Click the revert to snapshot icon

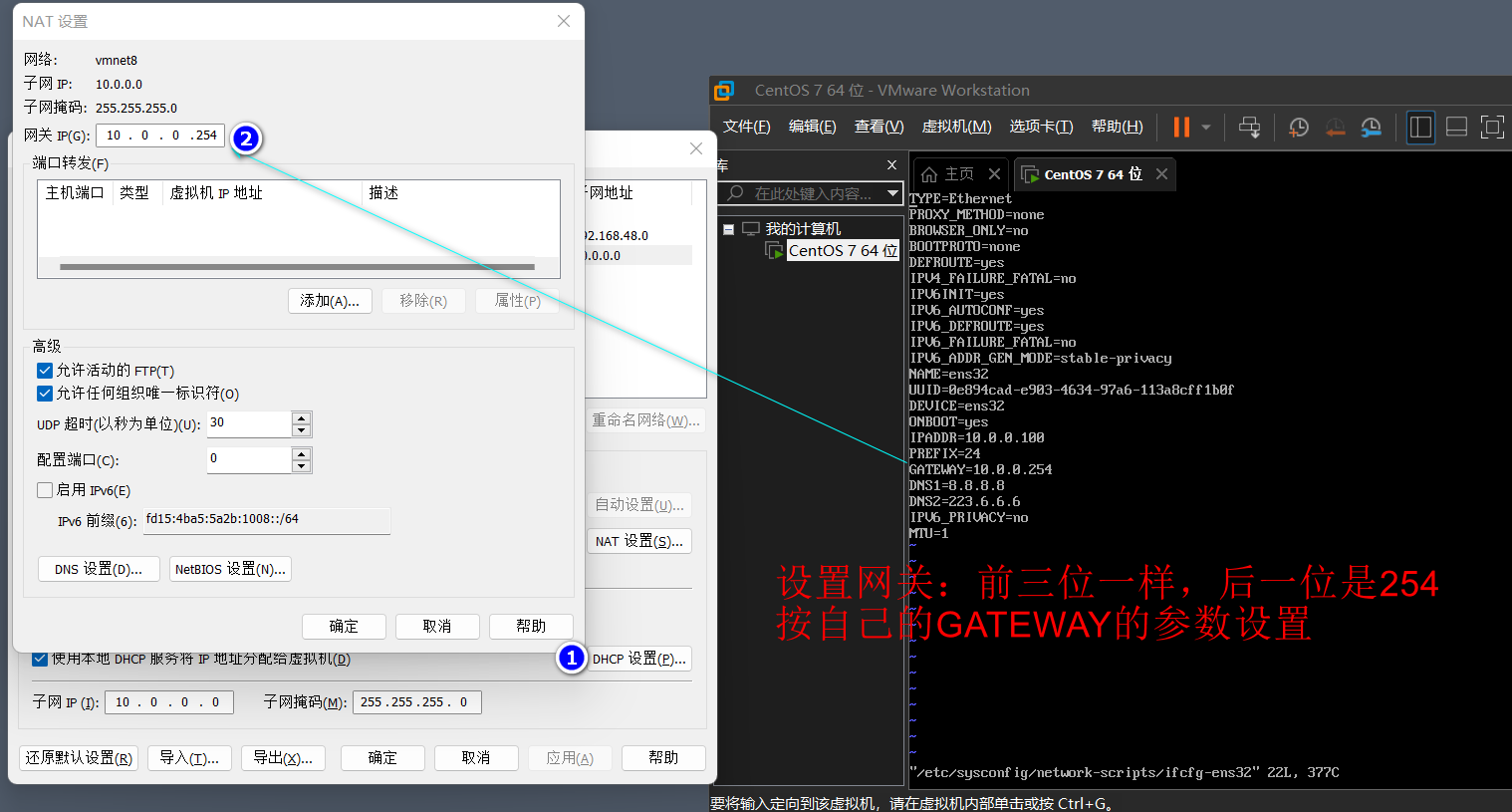point(1335,127)
